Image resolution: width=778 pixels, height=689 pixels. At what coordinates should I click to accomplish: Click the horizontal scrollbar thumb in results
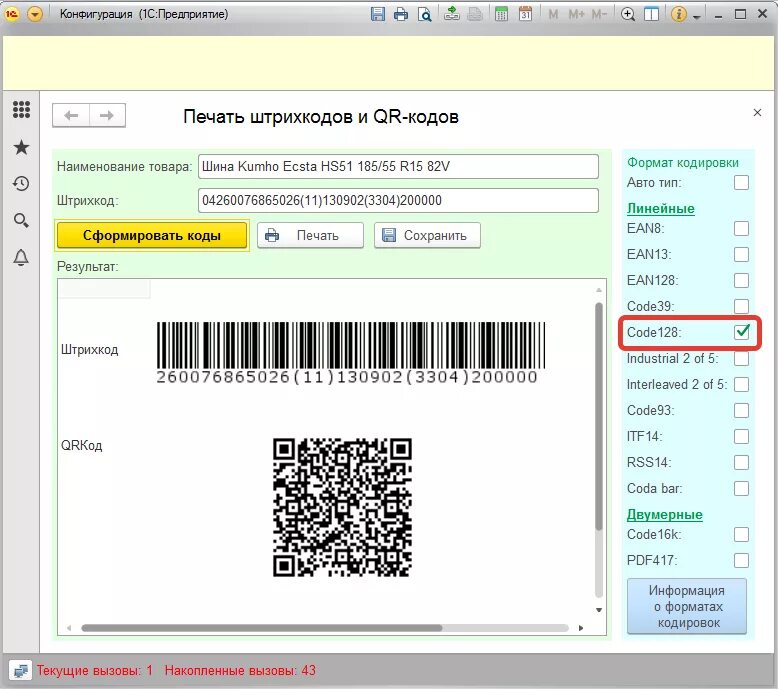[x=261, y=628]
